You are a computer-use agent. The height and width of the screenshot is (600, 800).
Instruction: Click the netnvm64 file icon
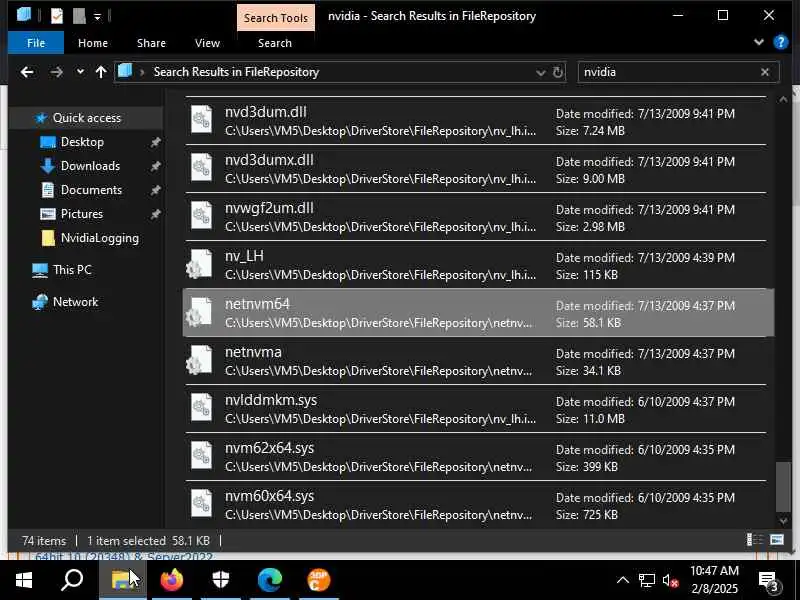[x=198, y=312]
